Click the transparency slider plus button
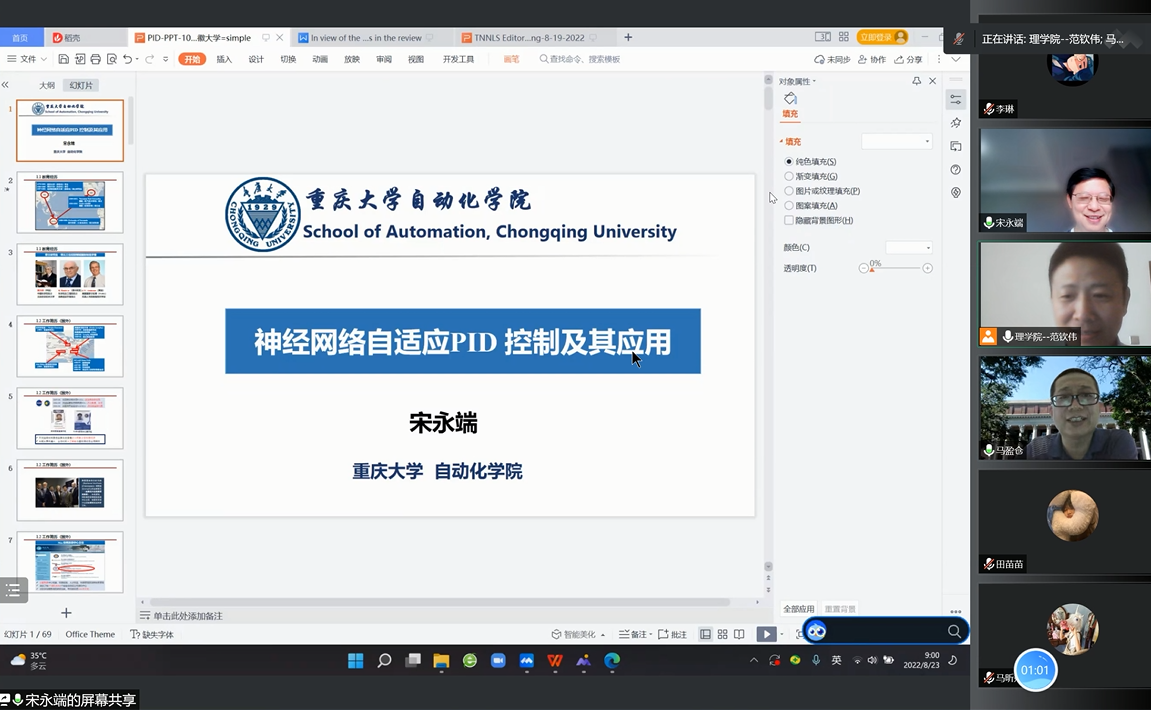The image size is (1151, 710). tap(927, 268)
